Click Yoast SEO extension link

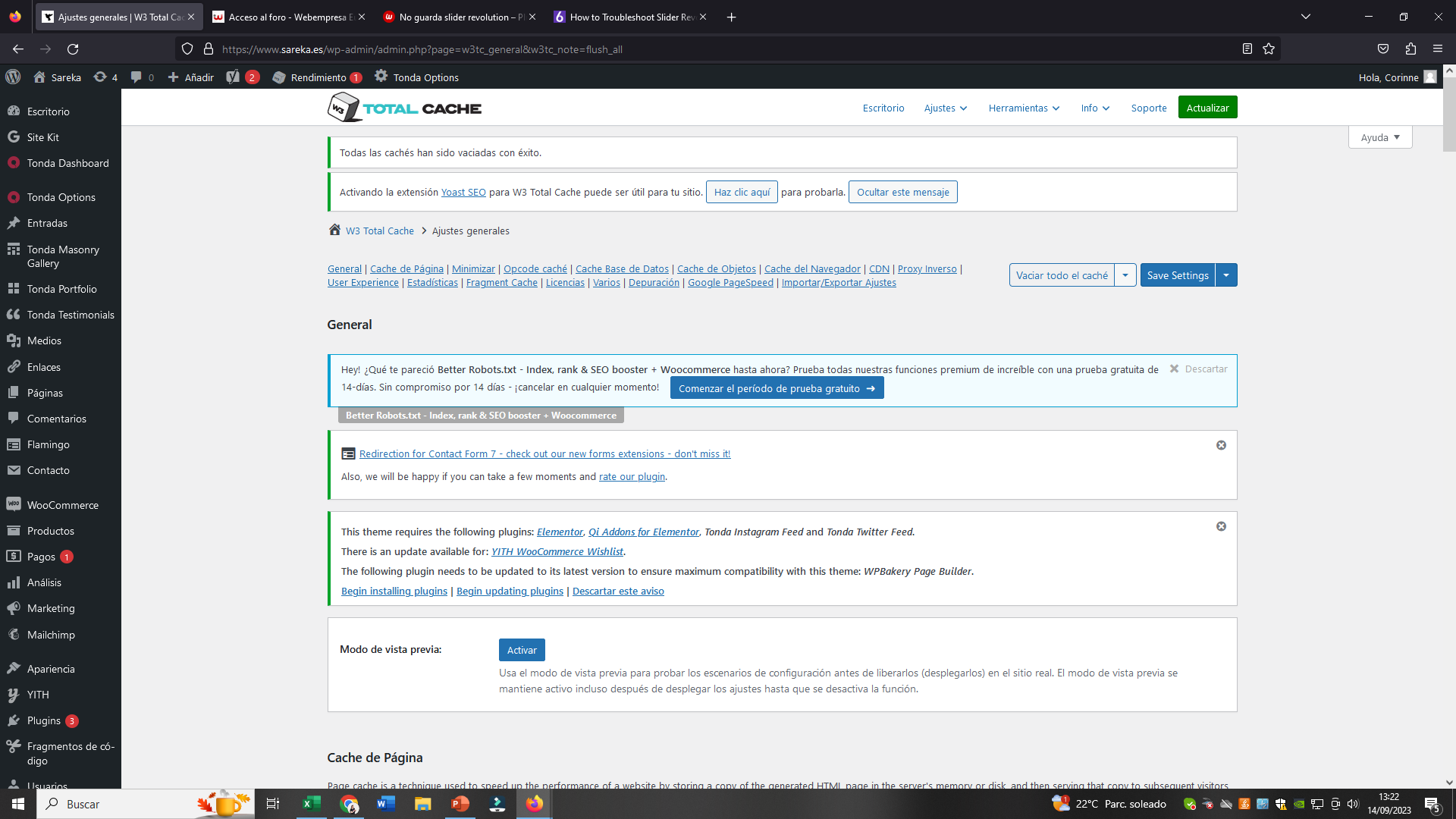coord(463,192)
